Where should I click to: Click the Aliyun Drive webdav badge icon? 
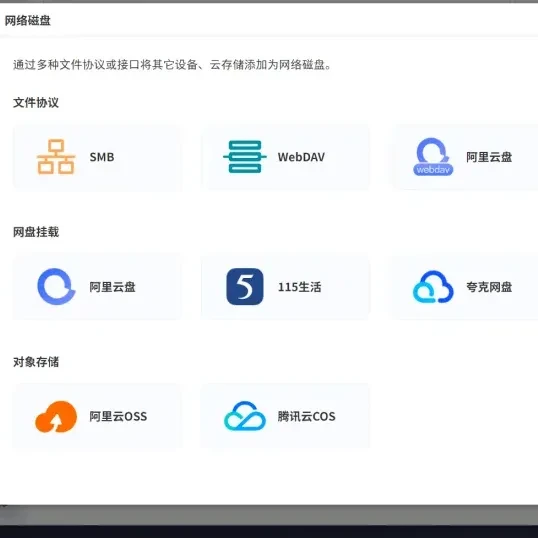click(x=433, y=157)
